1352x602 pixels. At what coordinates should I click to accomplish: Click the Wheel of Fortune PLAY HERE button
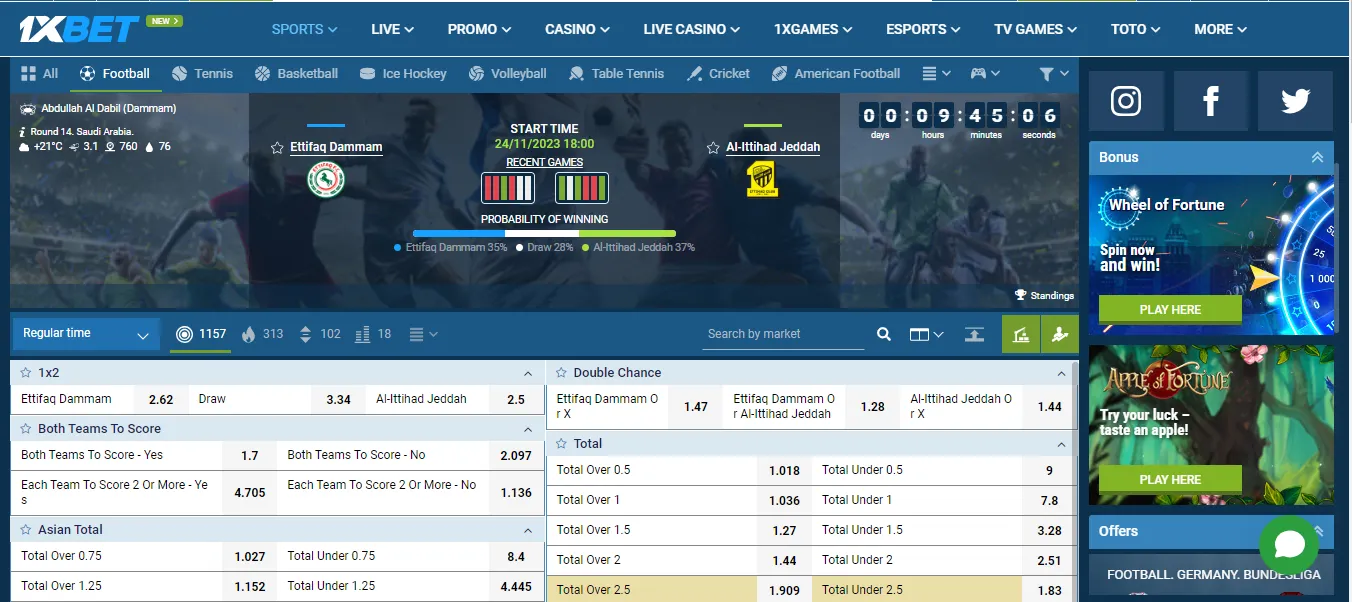tap(1170, 309)
